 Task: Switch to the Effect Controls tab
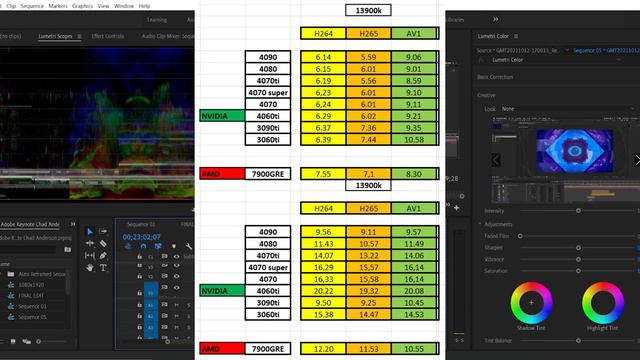pyautogui.click(x=107, y=36)
